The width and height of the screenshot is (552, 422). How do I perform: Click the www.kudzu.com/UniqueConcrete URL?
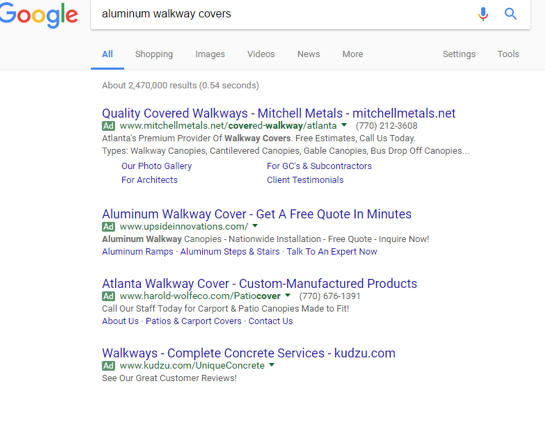[x=192, y=366]
